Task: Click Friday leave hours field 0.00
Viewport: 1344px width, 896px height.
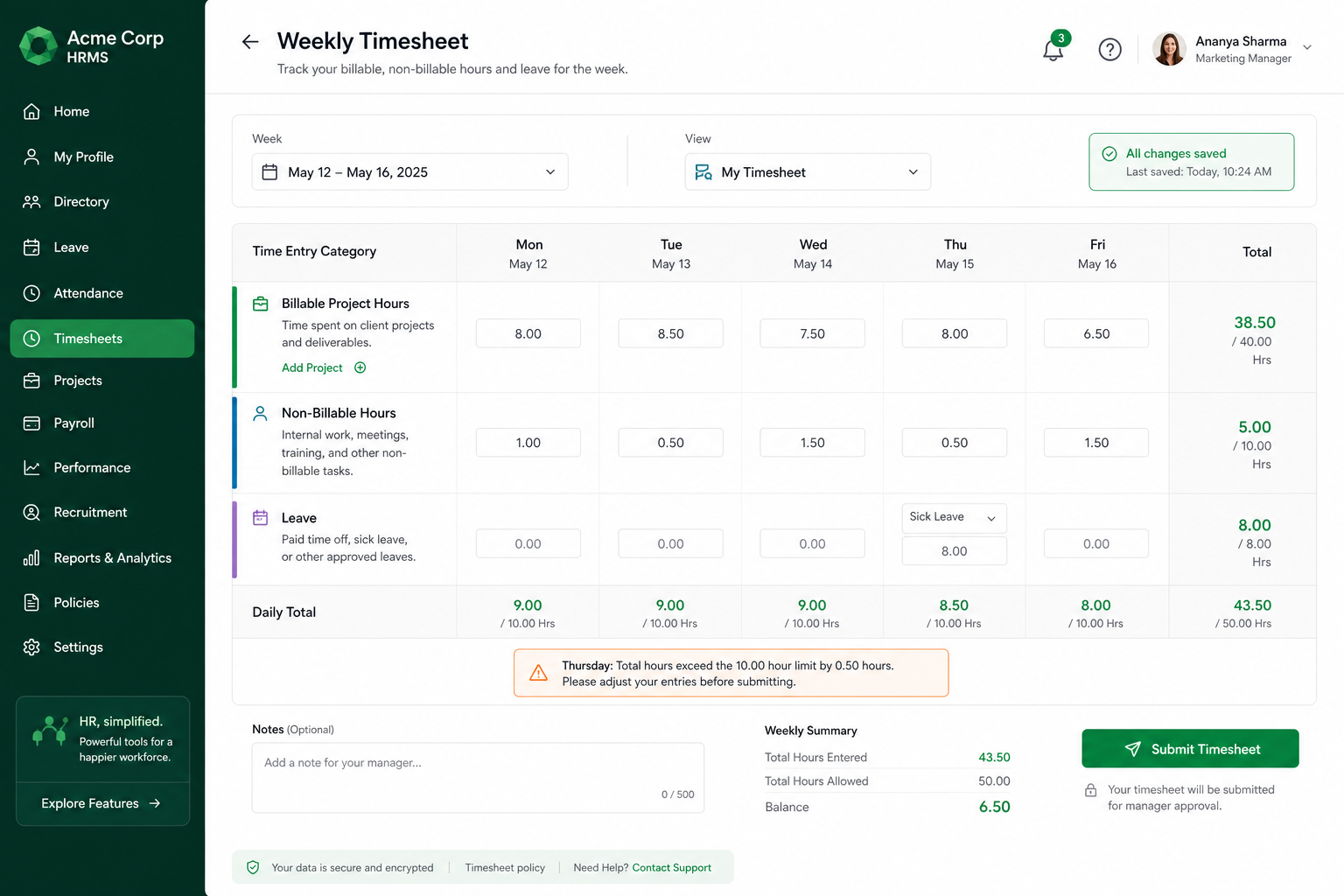Action: tap(1096, 543)
